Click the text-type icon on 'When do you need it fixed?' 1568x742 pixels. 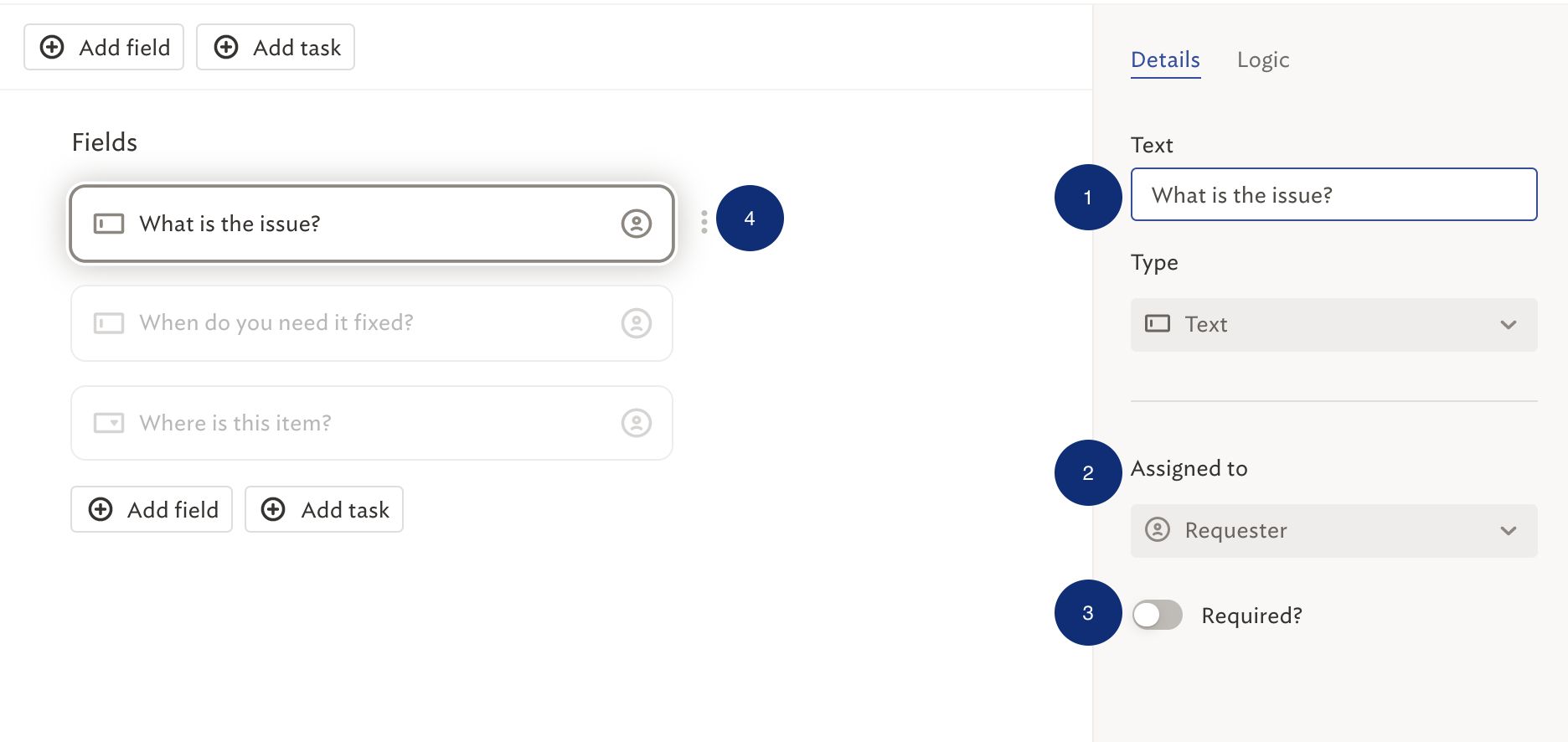(x=109, y=323)
